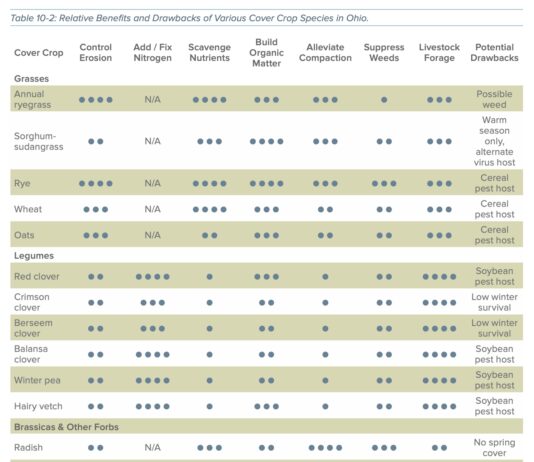Click the 'Balansa clover' row label
The height and width of the screenshot is (462, 534).
click(x=31, y=354)
